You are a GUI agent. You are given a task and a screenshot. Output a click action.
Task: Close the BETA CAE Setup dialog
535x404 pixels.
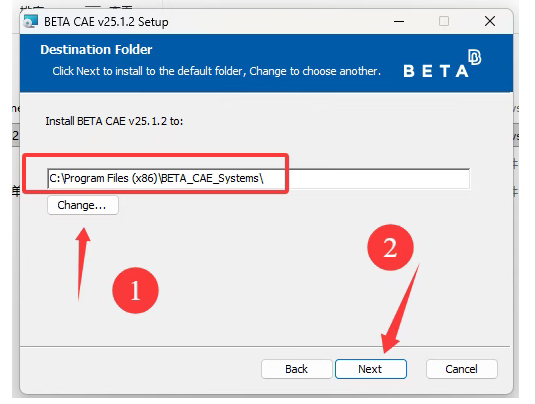tap(490, 21)
